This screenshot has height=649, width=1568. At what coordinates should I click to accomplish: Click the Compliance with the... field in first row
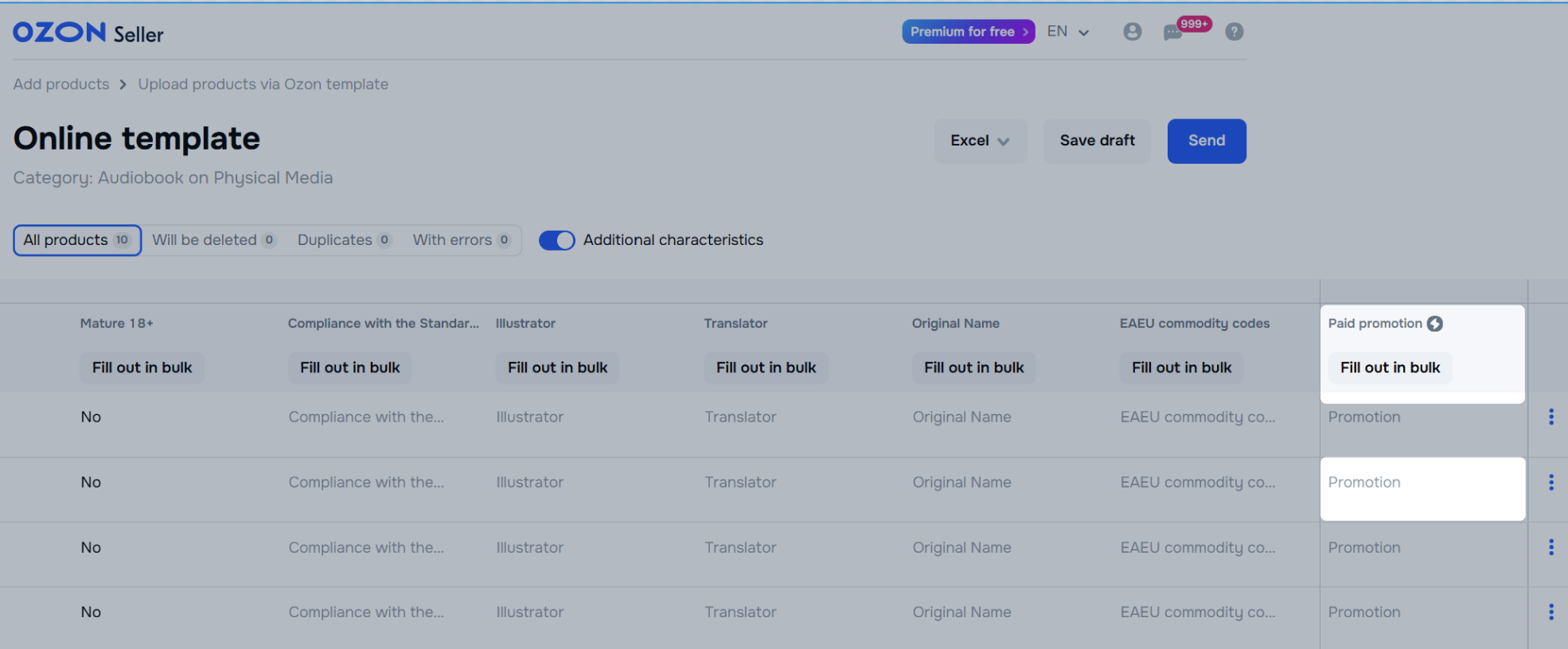(x=366, y=417)
